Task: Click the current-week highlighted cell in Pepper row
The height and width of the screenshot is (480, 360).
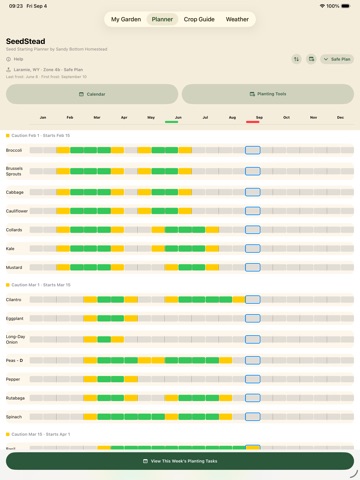Action: point(253,379)
